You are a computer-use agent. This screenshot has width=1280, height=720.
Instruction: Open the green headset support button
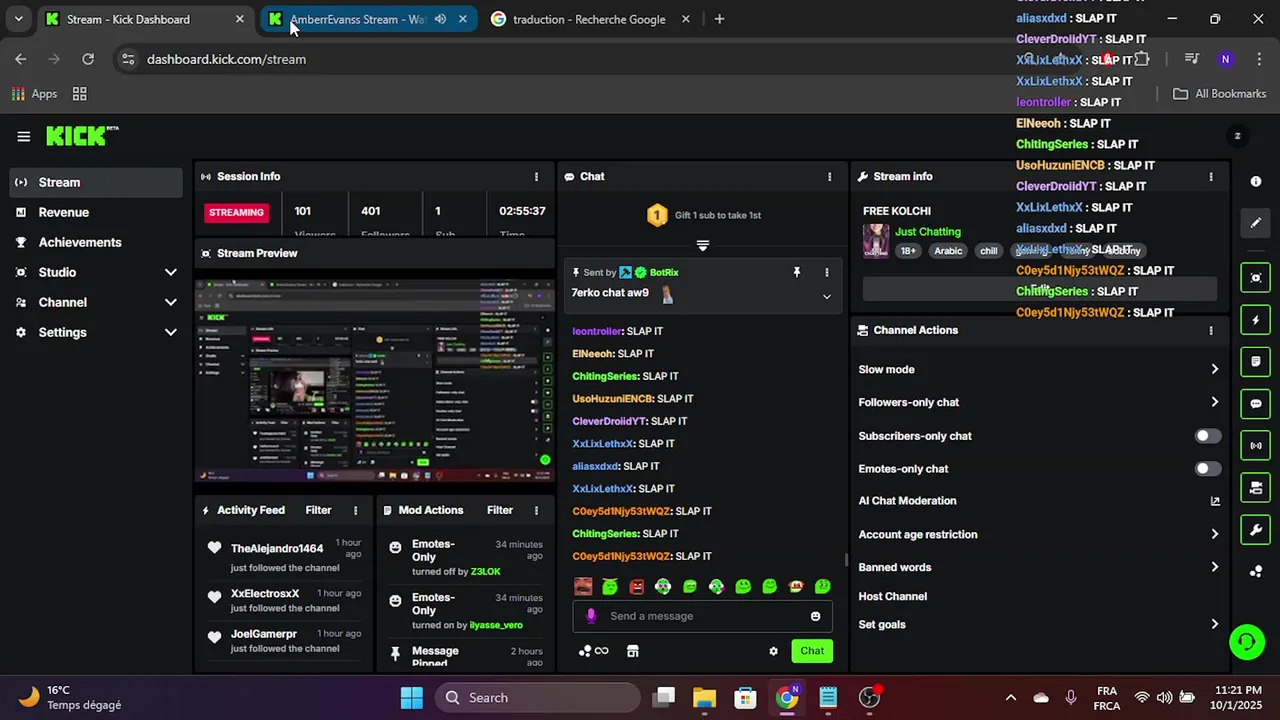pos(1246,642)
